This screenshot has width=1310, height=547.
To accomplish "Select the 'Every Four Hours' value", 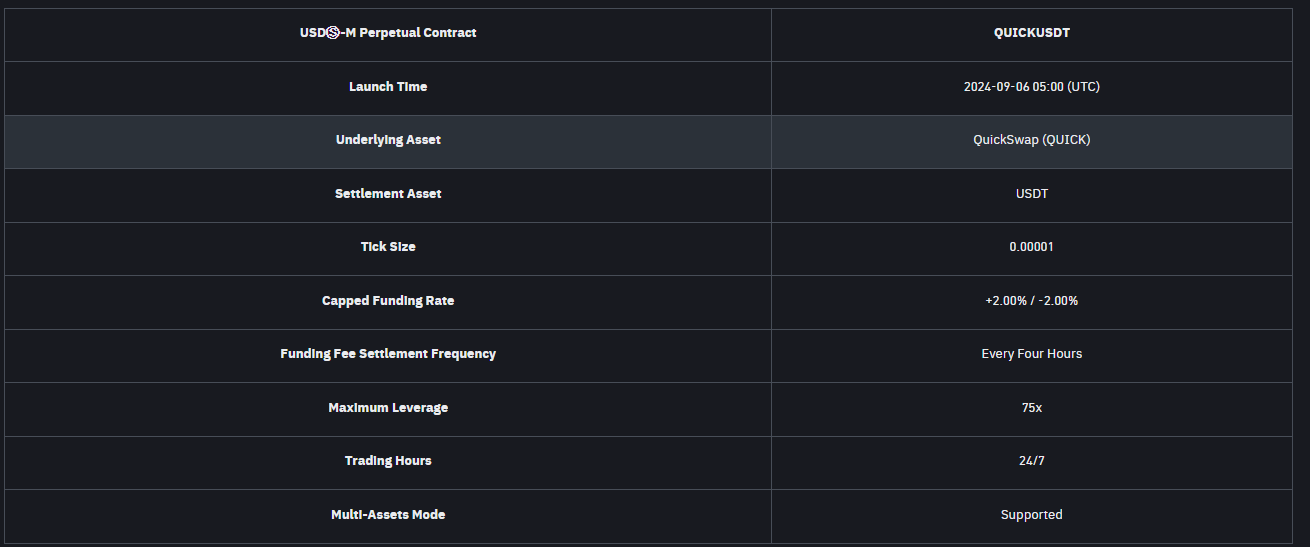I will pos(1031,354).
